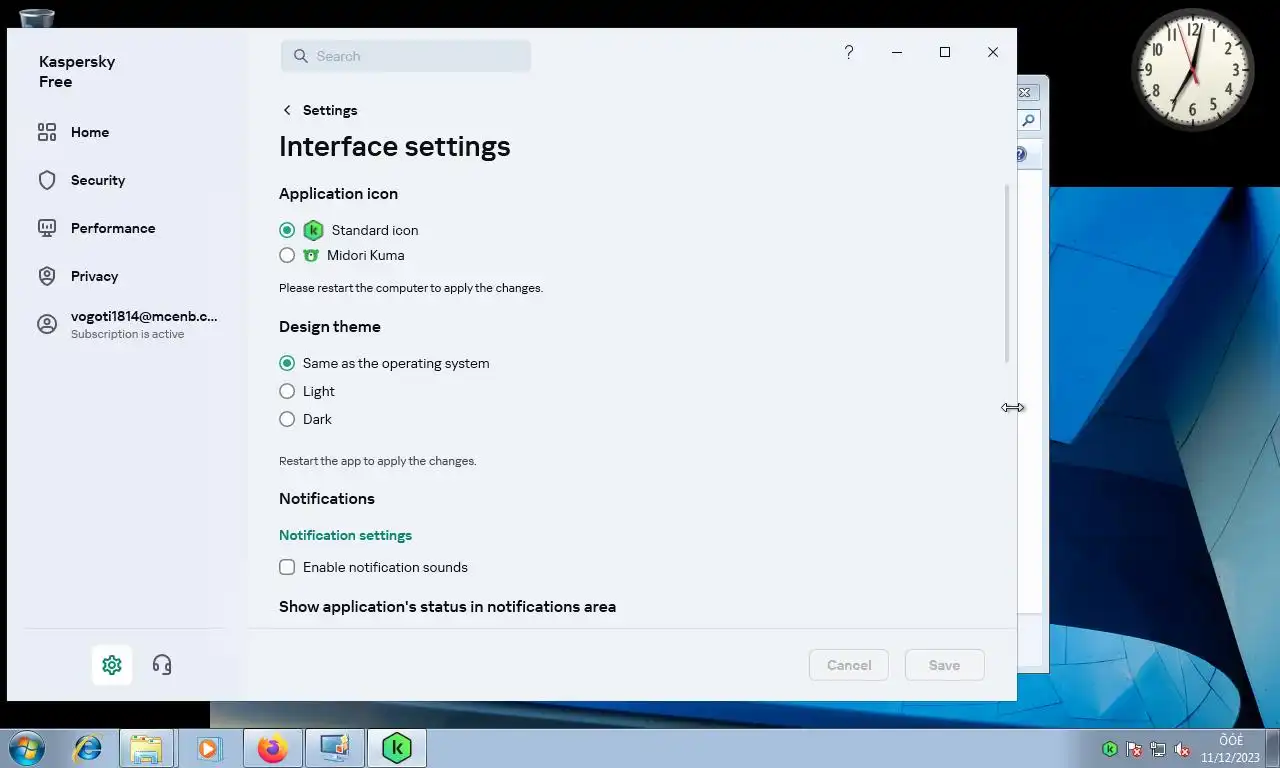The width and height of the screenshot is (1280, 768).
Task: Open the Home section in the sidebar
Action: [90, 132]
